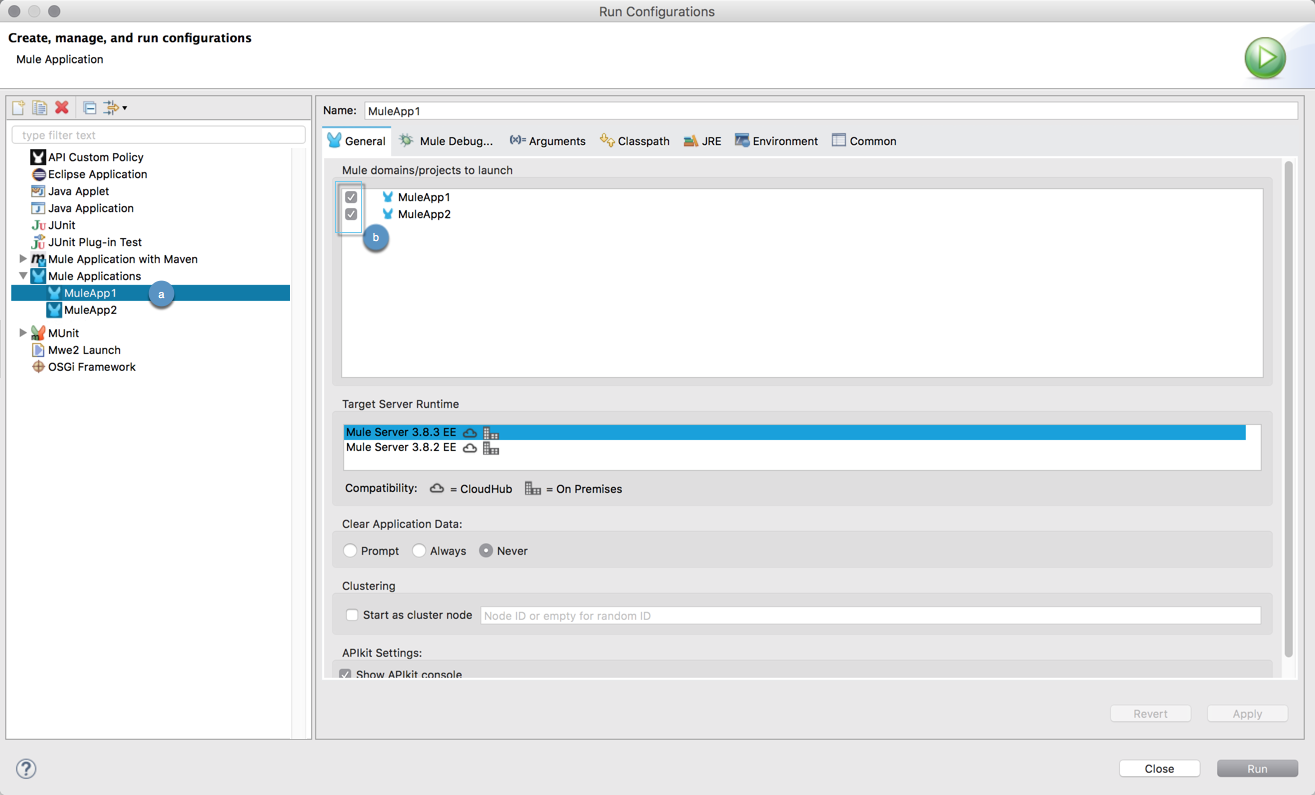This screenshot has height=795, width=1315.
Task: Create a new launch configuration
Action: click(x=17, y=107)
